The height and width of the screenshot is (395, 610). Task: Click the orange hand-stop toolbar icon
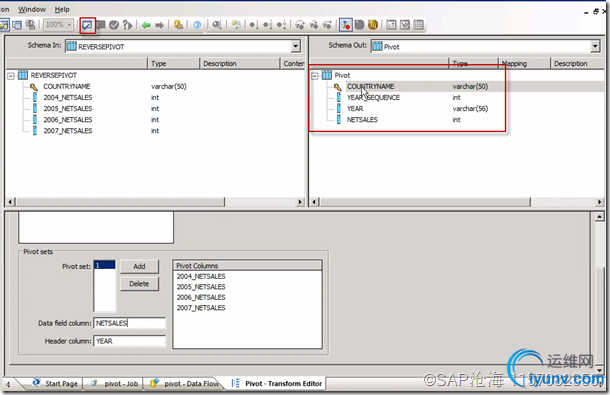tap(373, 25)
